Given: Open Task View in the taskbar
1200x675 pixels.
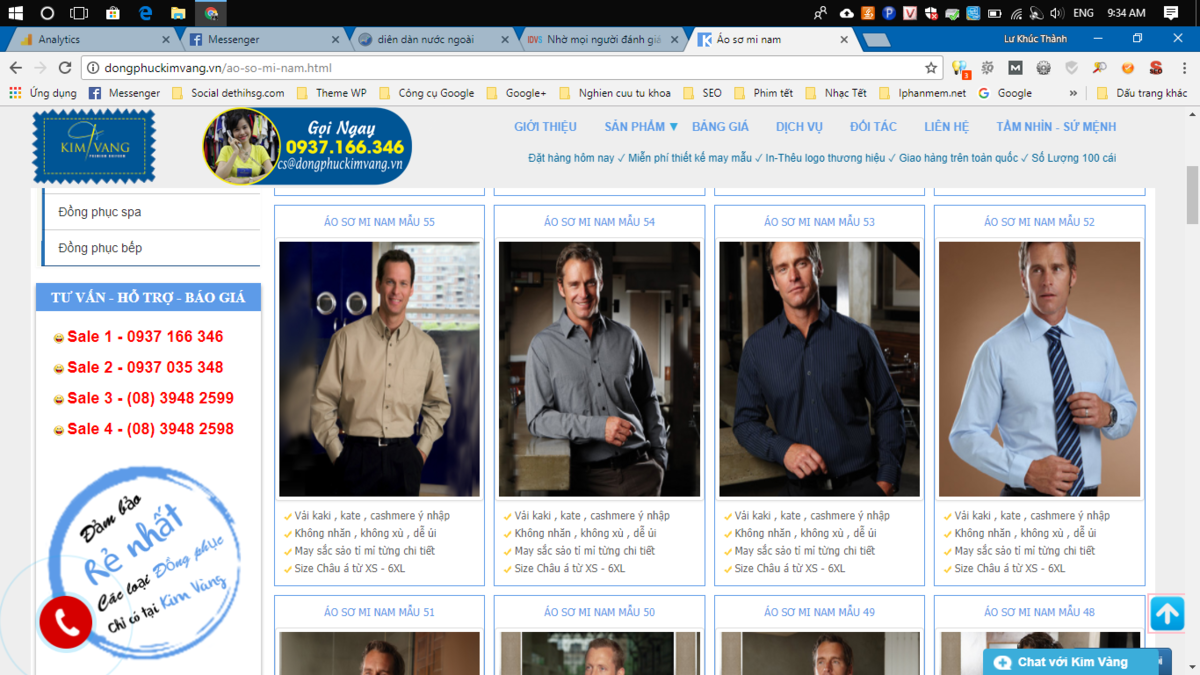Looking at the screenshot, I should coord(79,13).
